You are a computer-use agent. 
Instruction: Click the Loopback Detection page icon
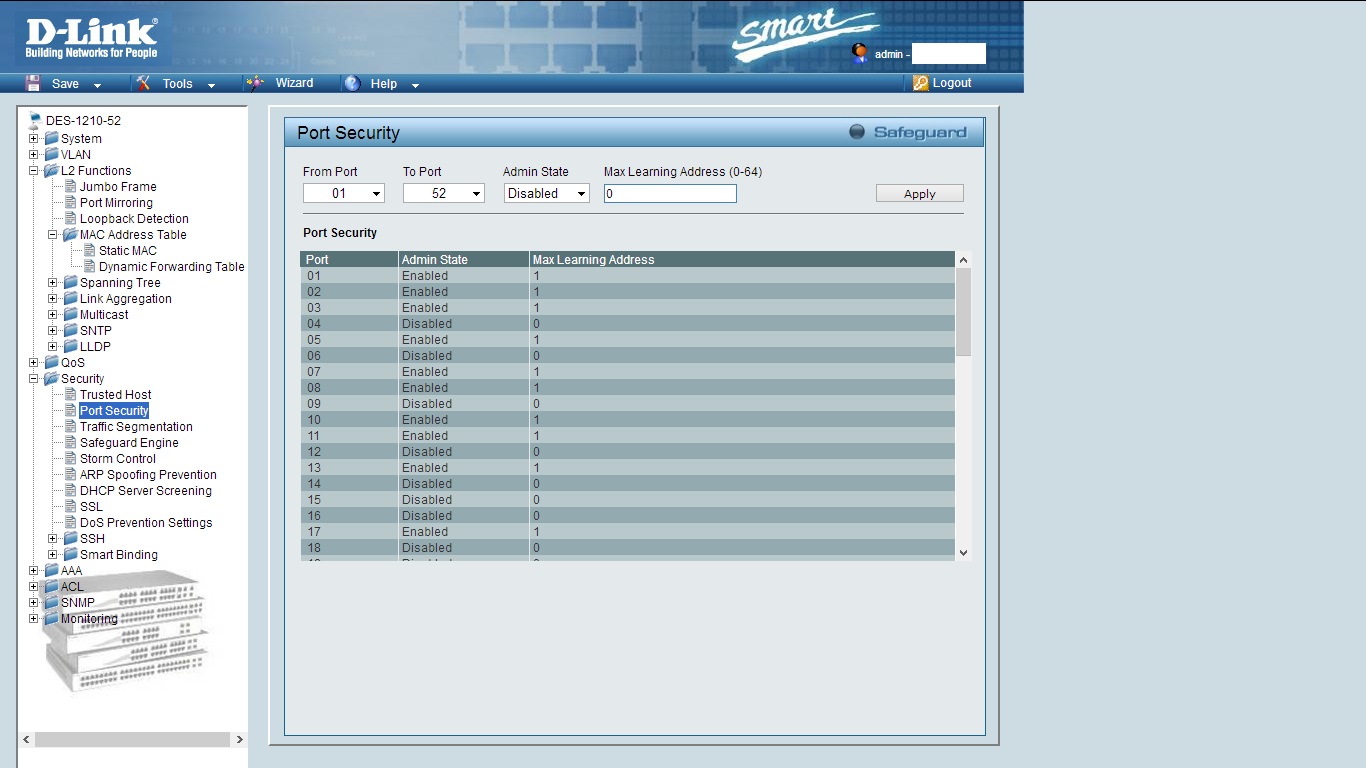click(x=70, y=218)
